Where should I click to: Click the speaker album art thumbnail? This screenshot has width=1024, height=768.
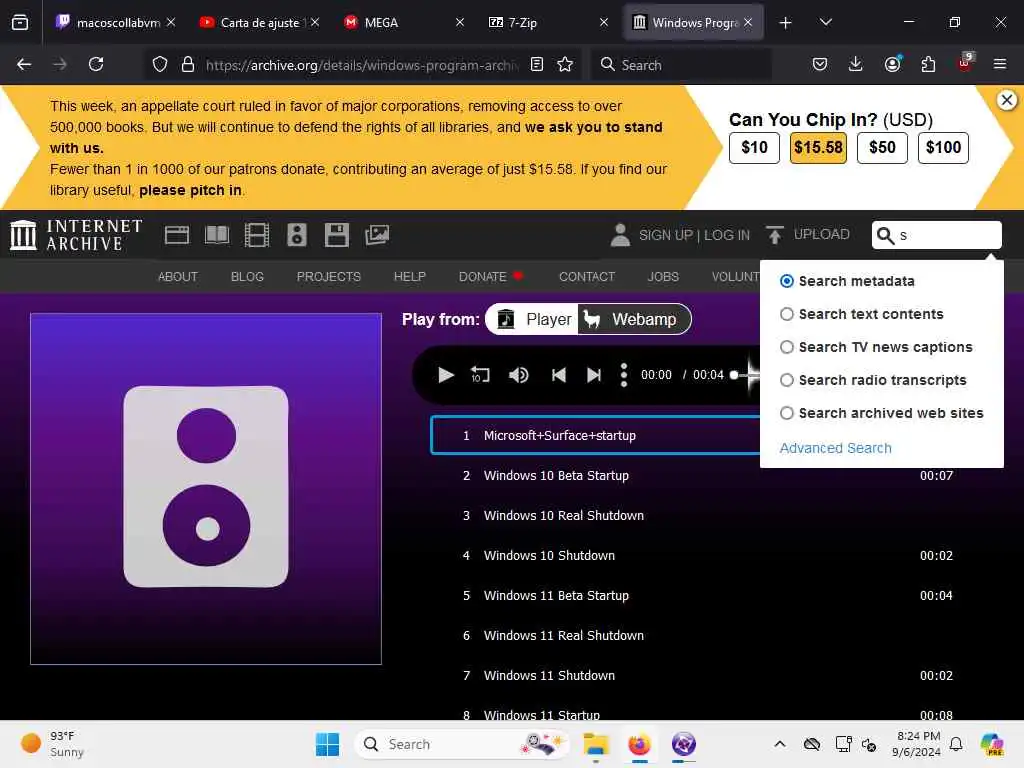click(206, 488)
